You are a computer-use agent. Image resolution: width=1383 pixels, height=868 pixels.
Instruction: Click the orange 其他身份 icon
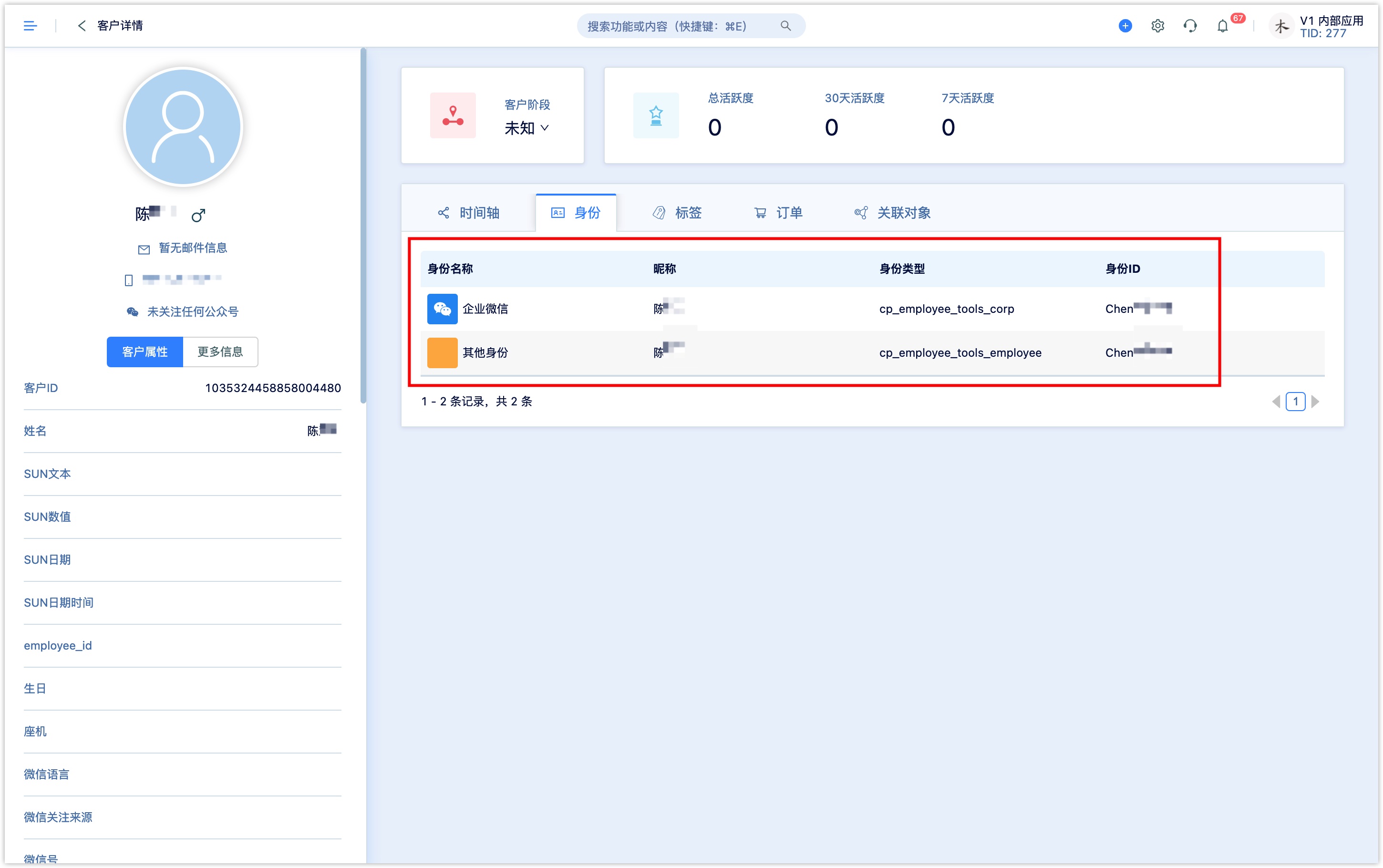tap(443, 352)
